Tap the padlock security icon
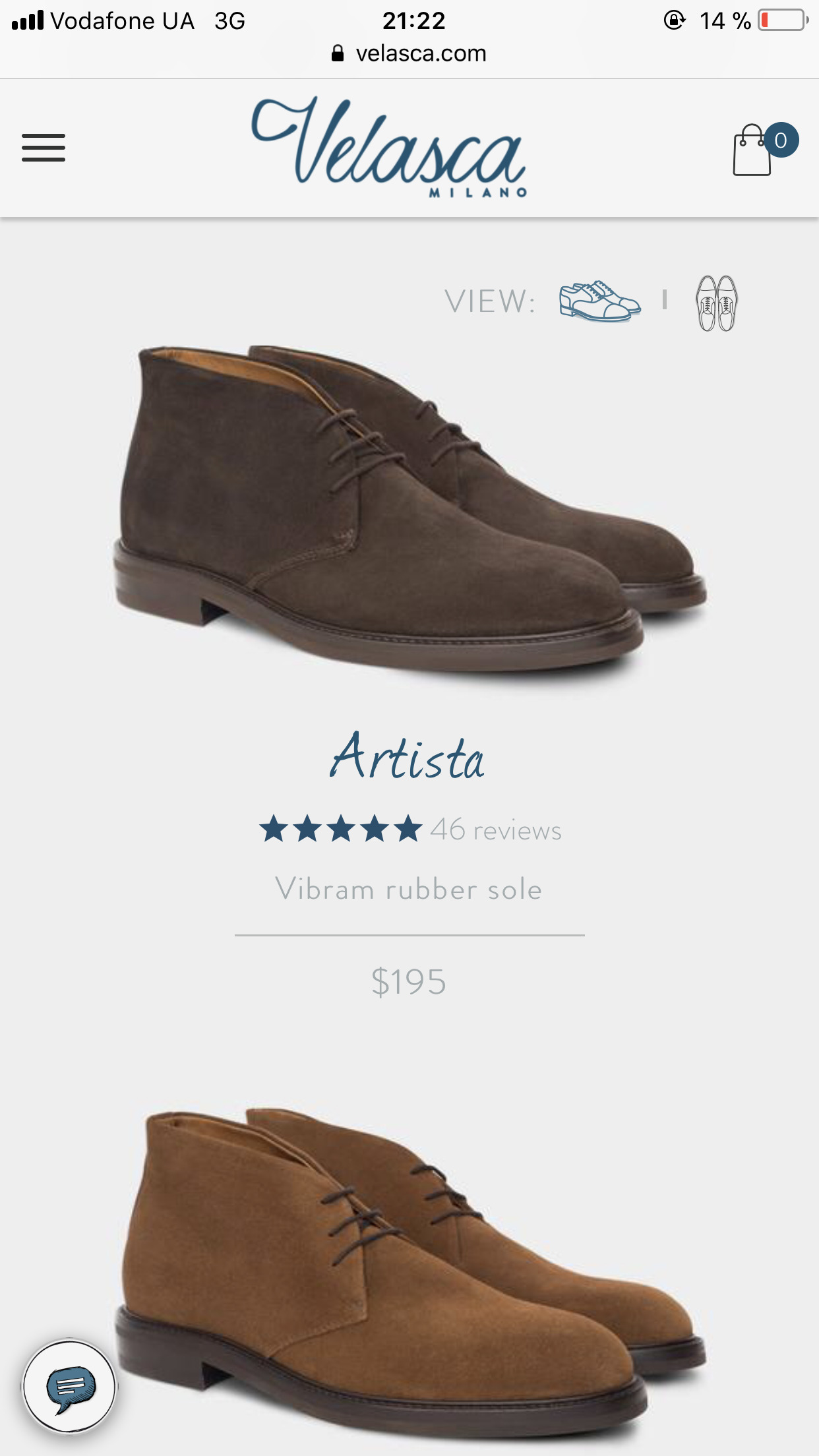819x1456 pixels. pos(338,53)
